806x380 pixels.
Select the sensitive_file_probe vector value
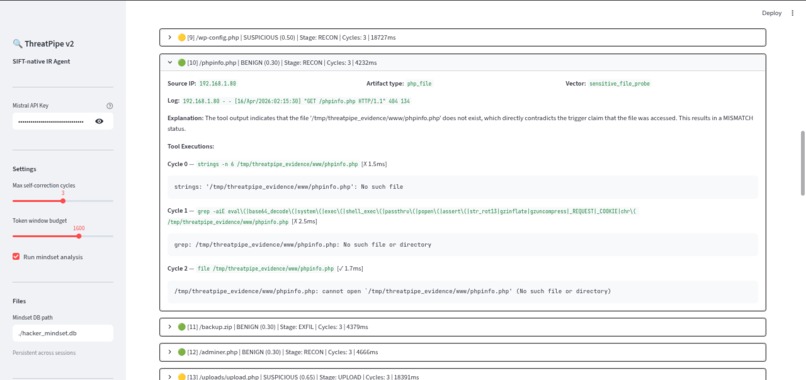619,83
